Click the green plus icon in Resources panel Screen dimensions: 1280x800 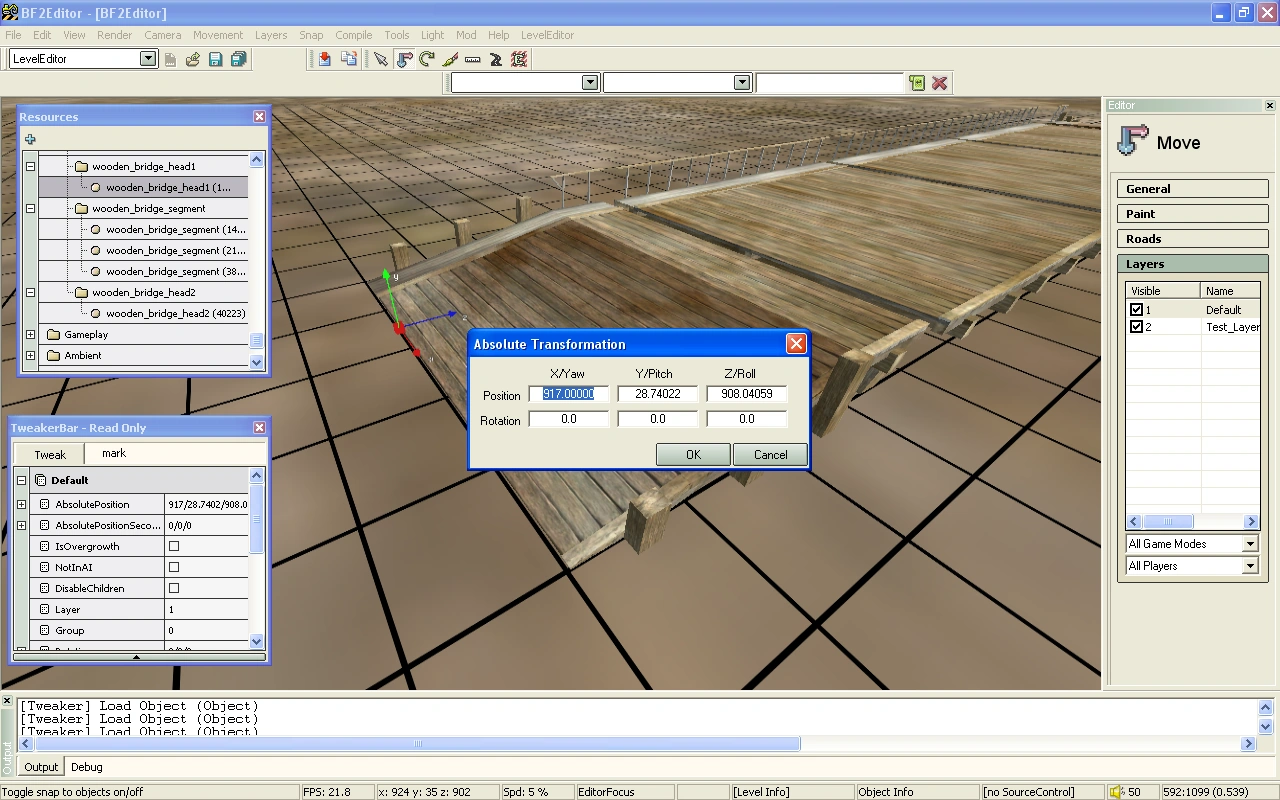[30, 140]
